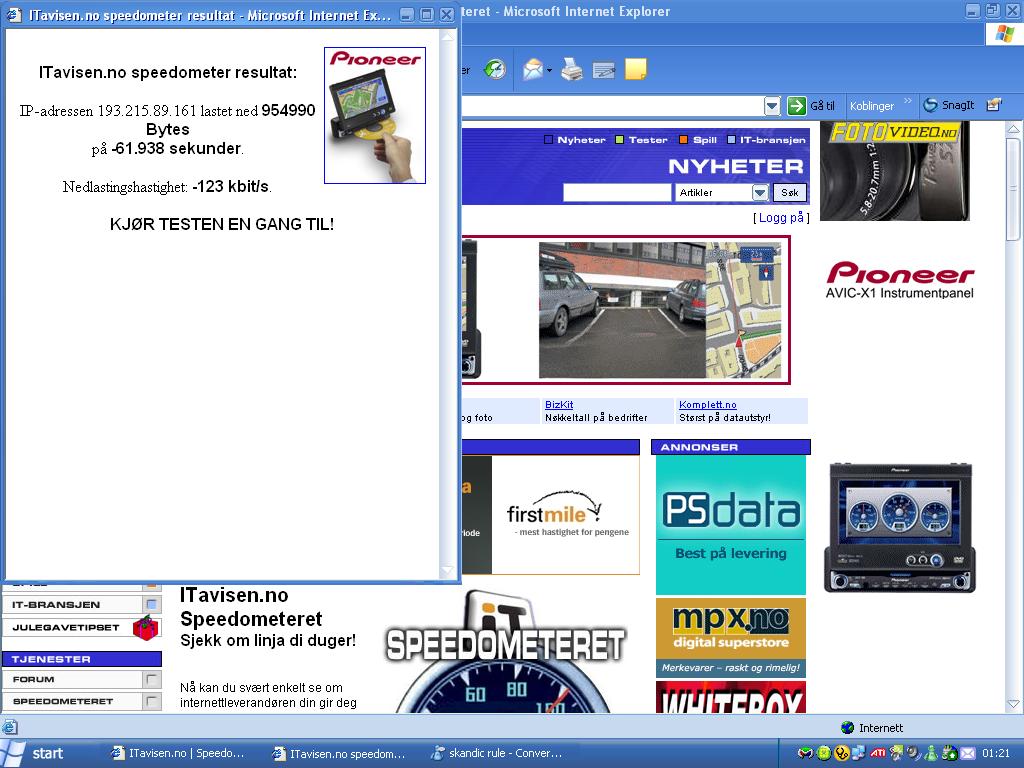Click the main page vertical scrollbar thumb
Image resolution: width=1024 pixels, height=768 pixels.
click(1013, 189)
